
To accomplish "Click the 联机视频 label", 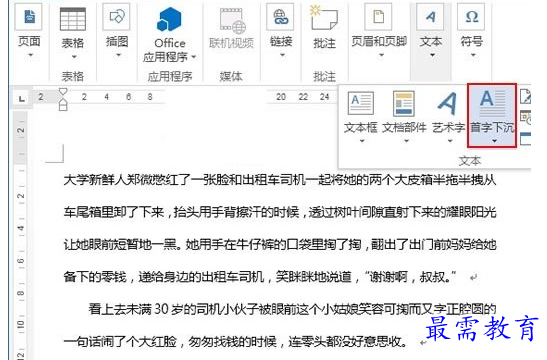I will click(231, 43).
